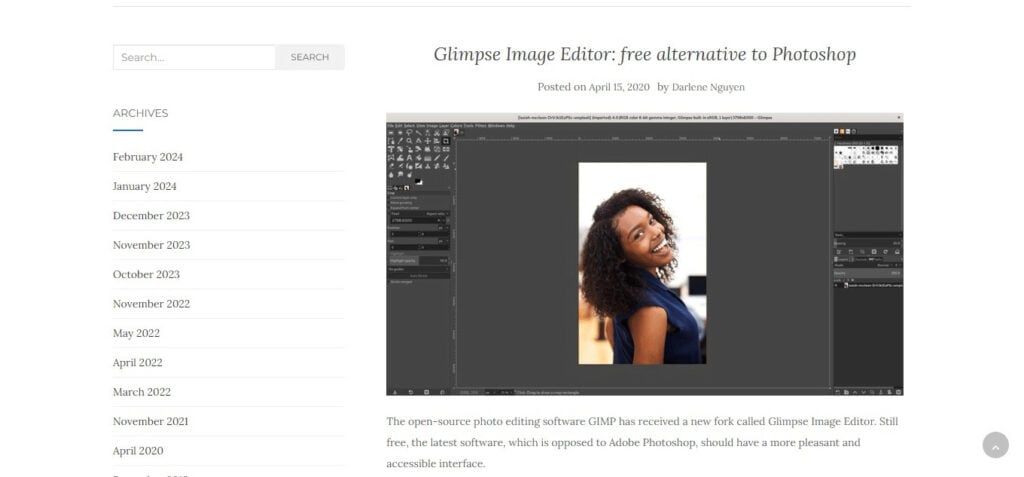Open the Glimpse Image Editor post title
Viewport: 1024px width, 477px height.
(645, 54)
